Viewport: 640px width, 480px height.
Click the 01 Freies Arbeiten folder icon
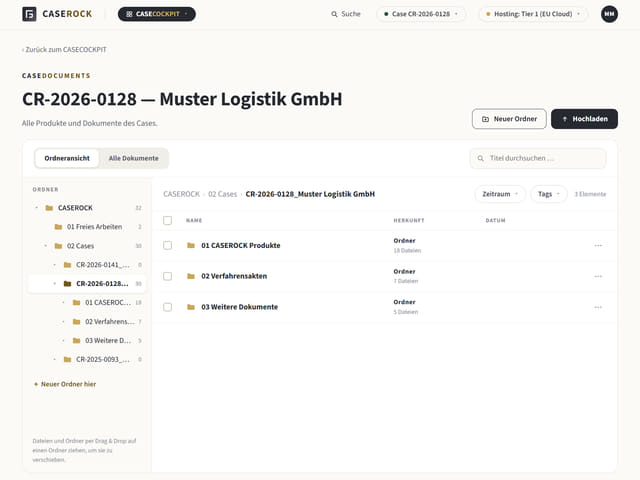click(x=58, y=227)
